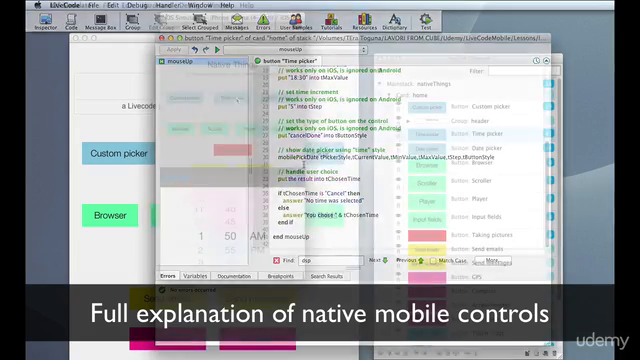Click the Select Grouped toolbar icon
This screenshot has height=360, width=640.
(200, 22)
